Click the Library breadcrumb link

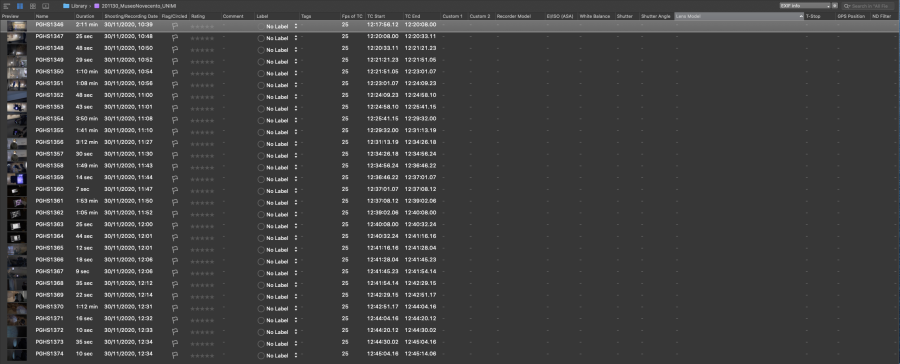79,6
